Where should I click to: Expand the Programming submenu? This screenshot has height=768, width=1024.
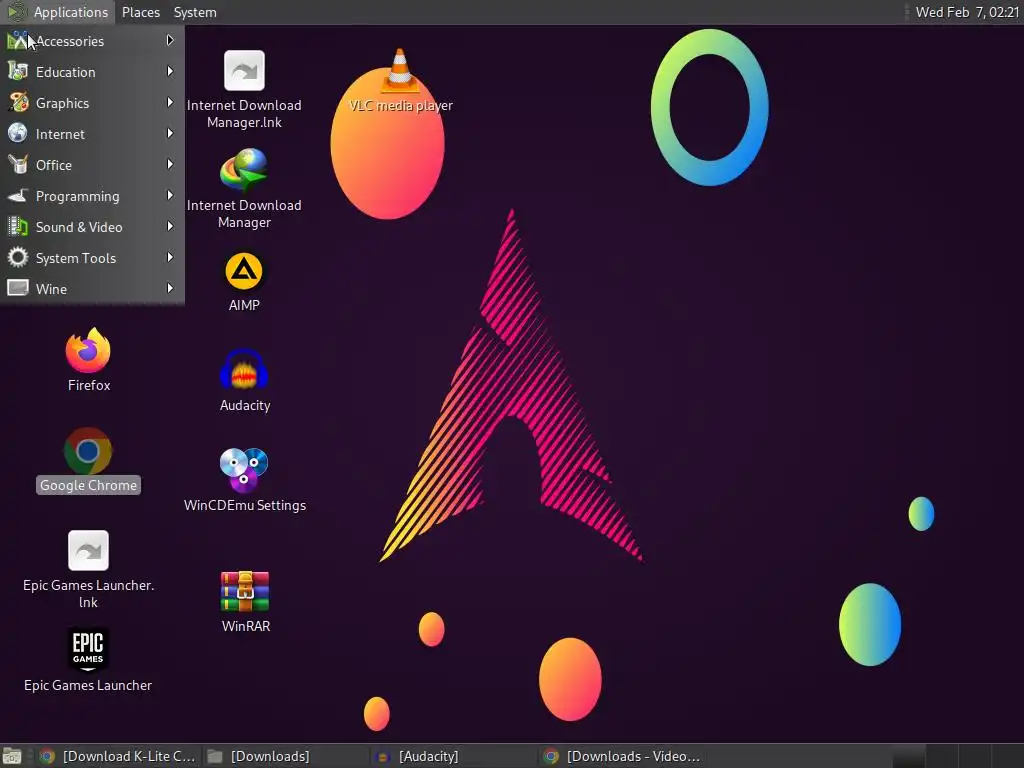(x=92, y=196)
